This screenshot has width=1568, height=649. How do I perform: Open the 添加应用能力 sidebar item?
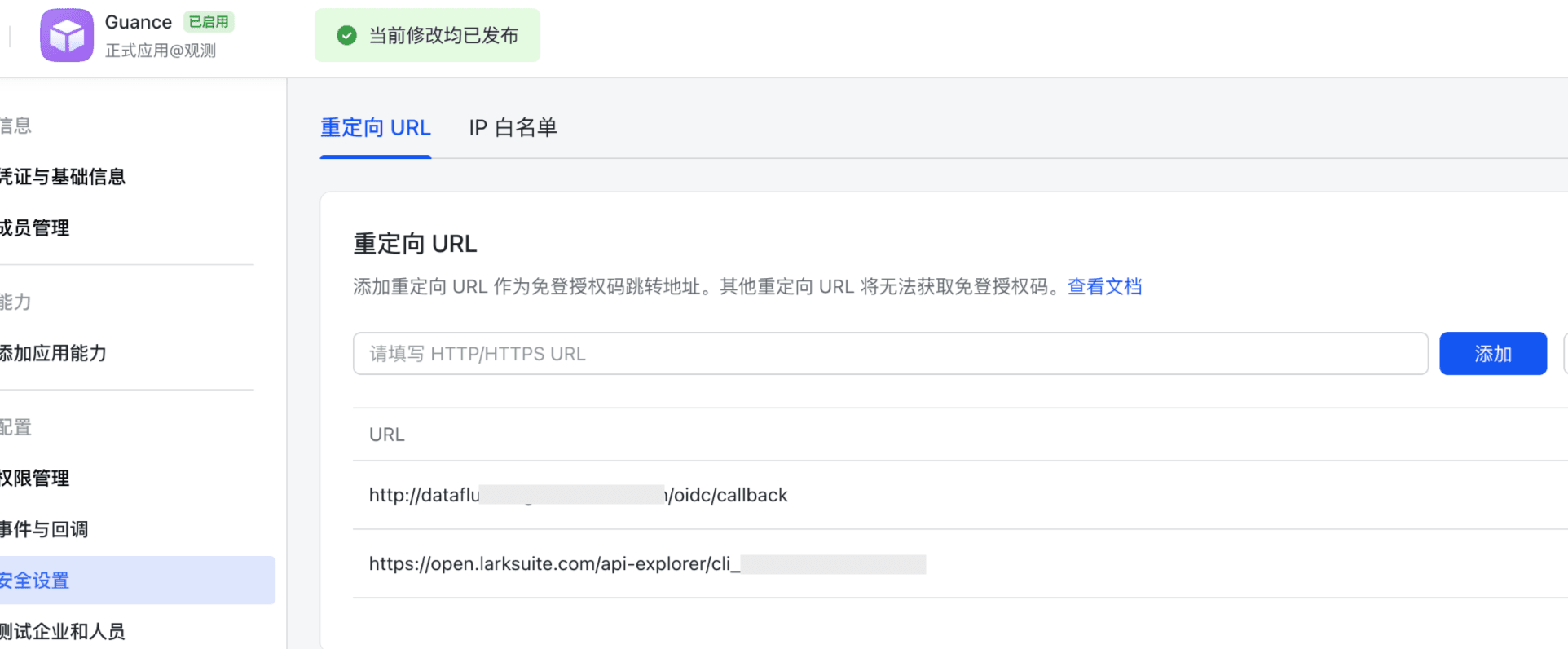coord(55,353)
